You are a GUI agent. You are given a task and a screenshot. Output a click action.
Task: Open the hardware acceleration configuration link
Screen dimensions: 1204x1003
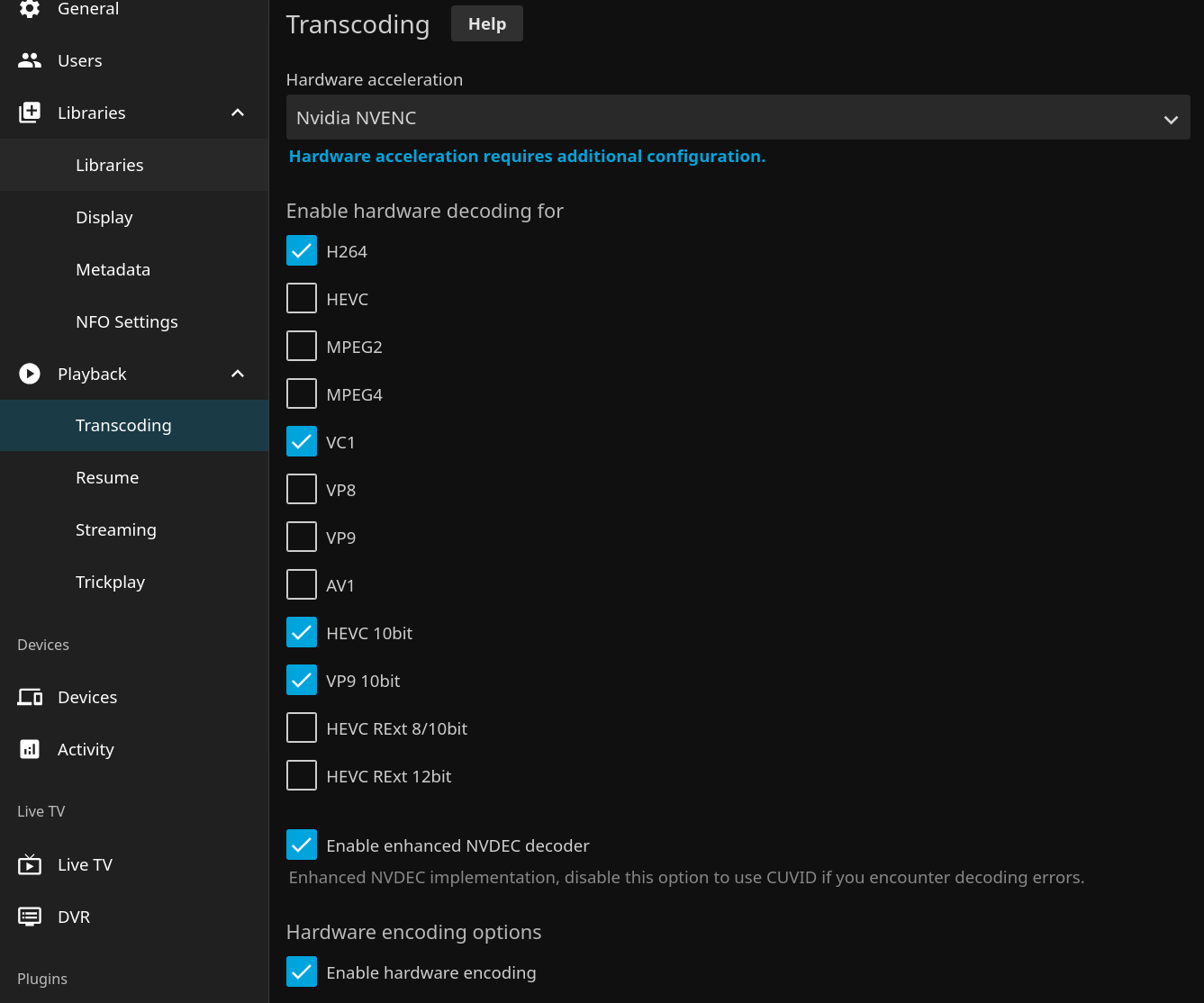(x=527, y=157)
